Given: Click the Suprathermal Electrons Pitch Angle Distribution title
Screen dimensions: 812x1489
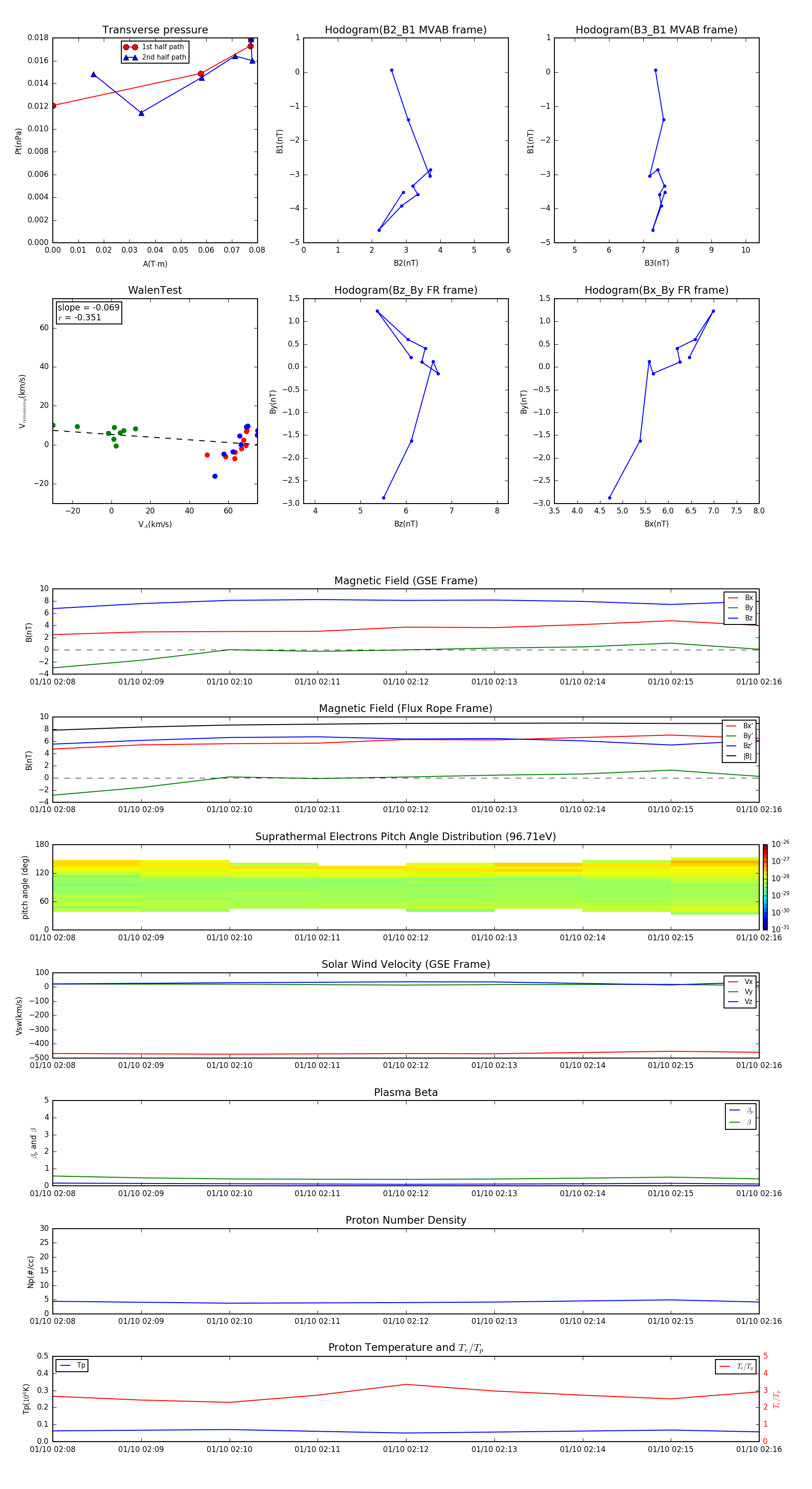Looking at the screenshot, I should tap(406, 837).
